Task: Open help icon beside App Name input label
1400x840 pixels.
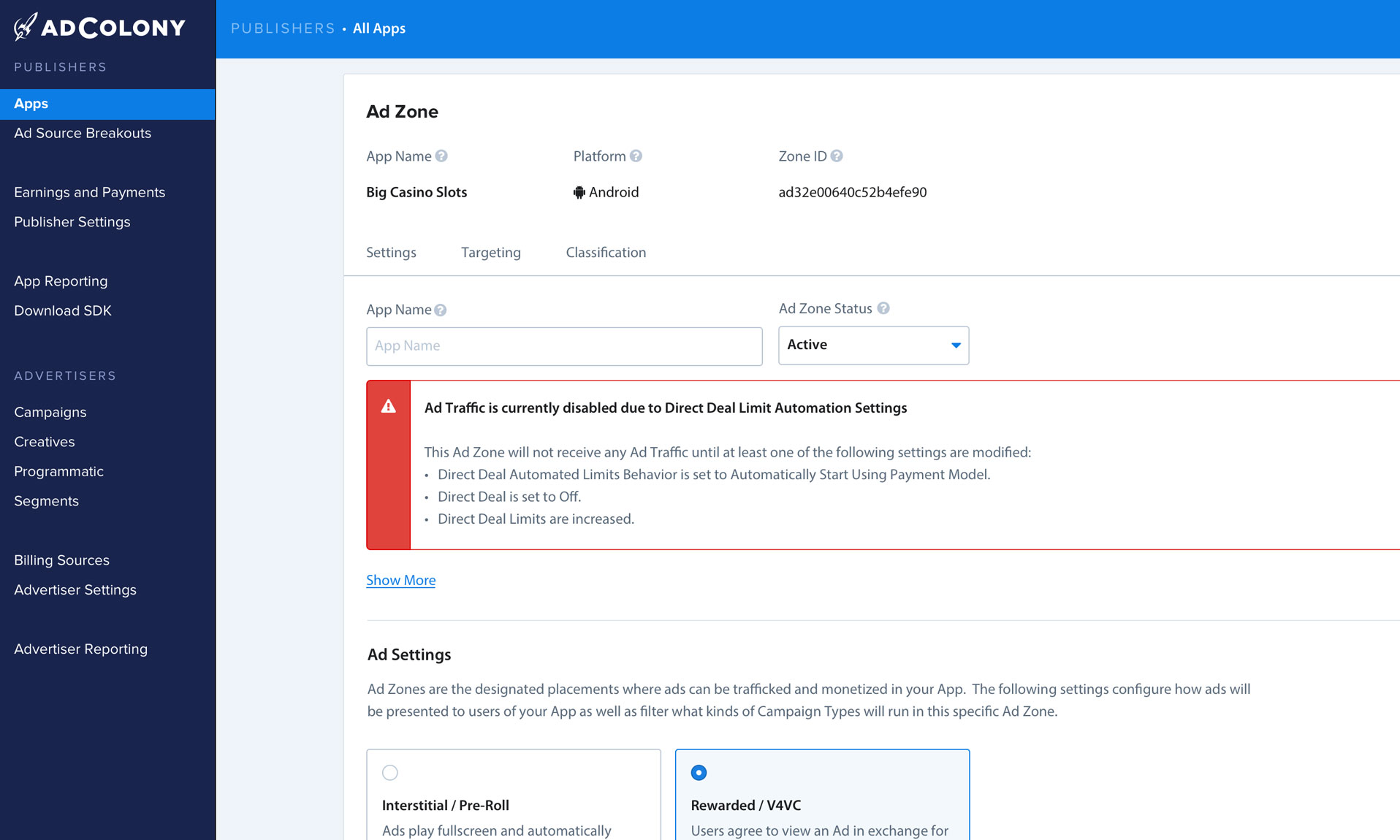Action: 440,310
